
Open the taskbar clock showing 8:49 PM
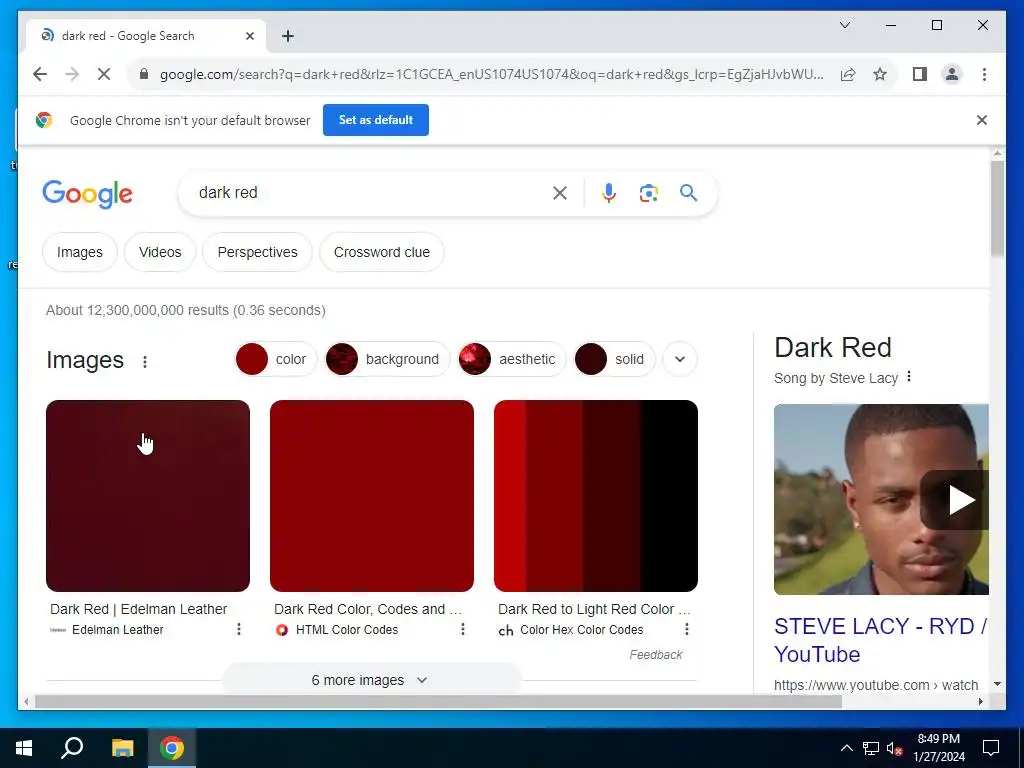click(x=938, y=748)
